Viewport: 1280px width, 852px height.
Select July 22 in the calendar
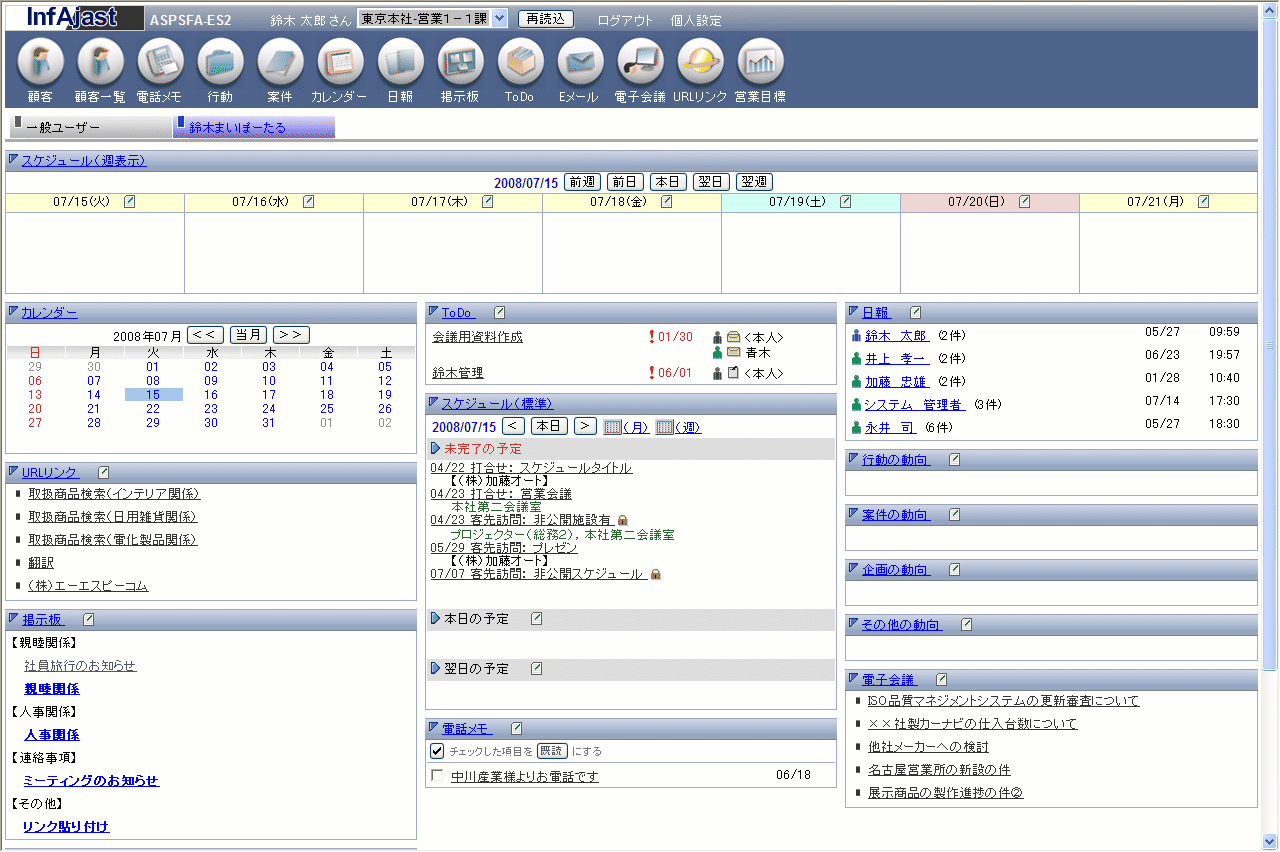152,409
